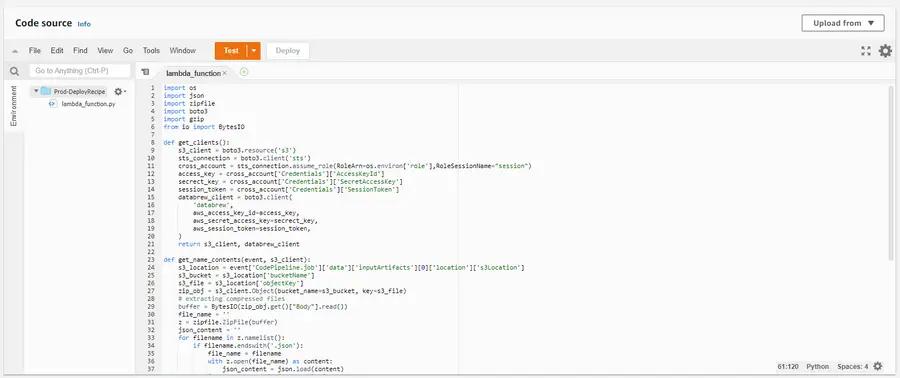Open lambda_function.py in file tree
Viewport: 900px width, 378px height.
(88, 104)
